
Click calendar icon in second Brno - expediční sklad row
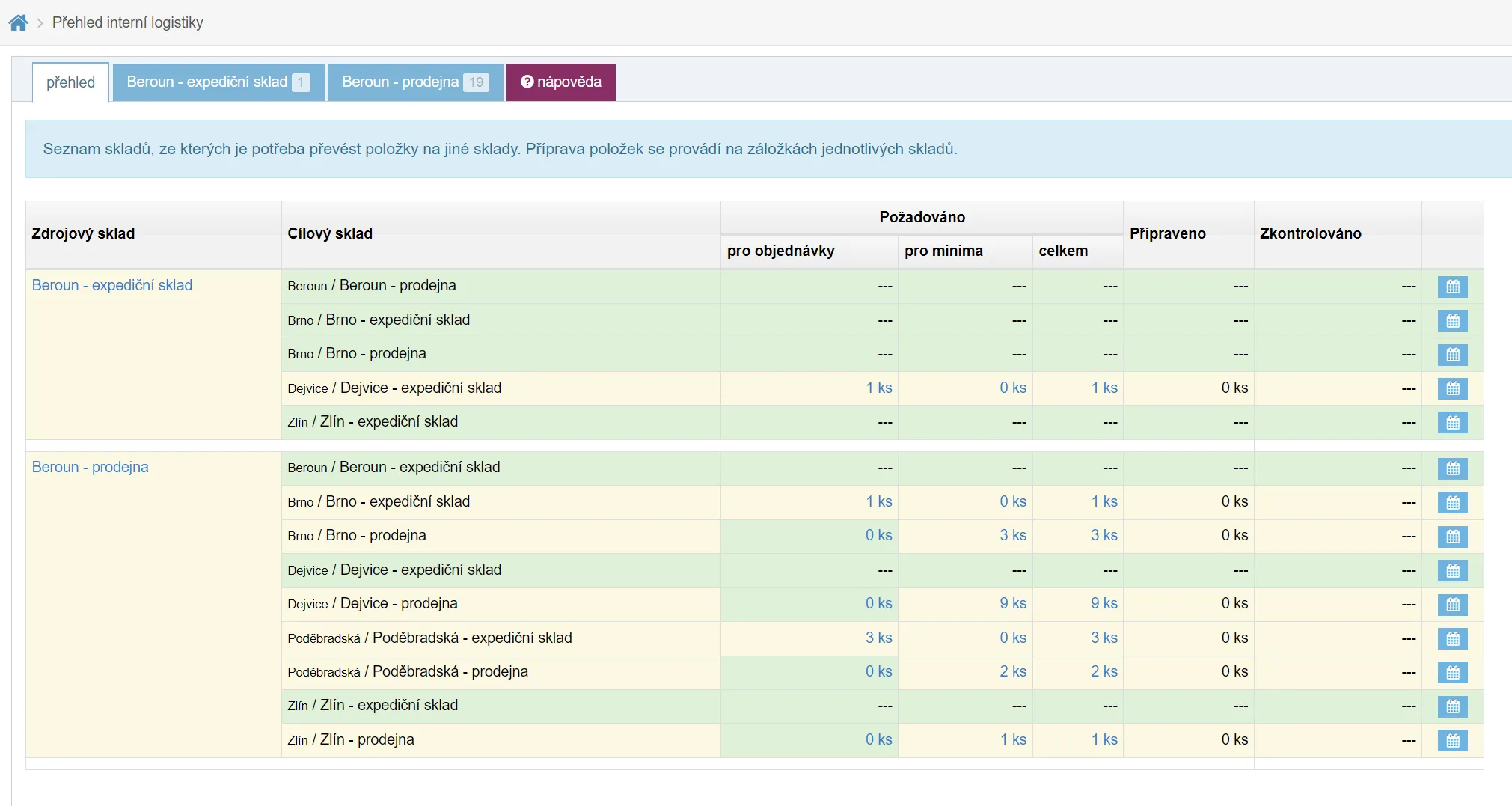[x=1452, y=503]
